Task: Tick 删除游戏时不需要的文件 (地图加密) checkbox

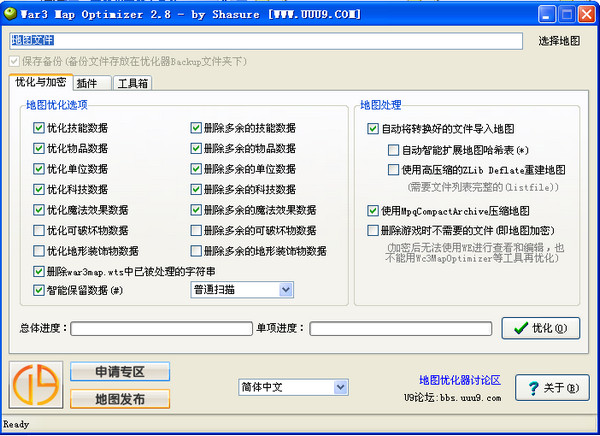Action: coord(373,230)
